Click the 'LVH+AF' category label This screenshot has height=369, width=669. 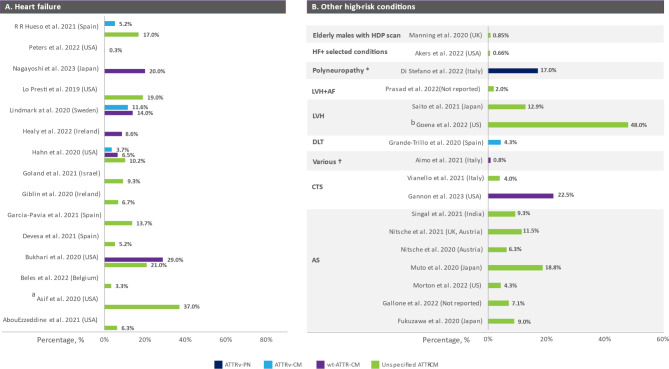point(323,91)
